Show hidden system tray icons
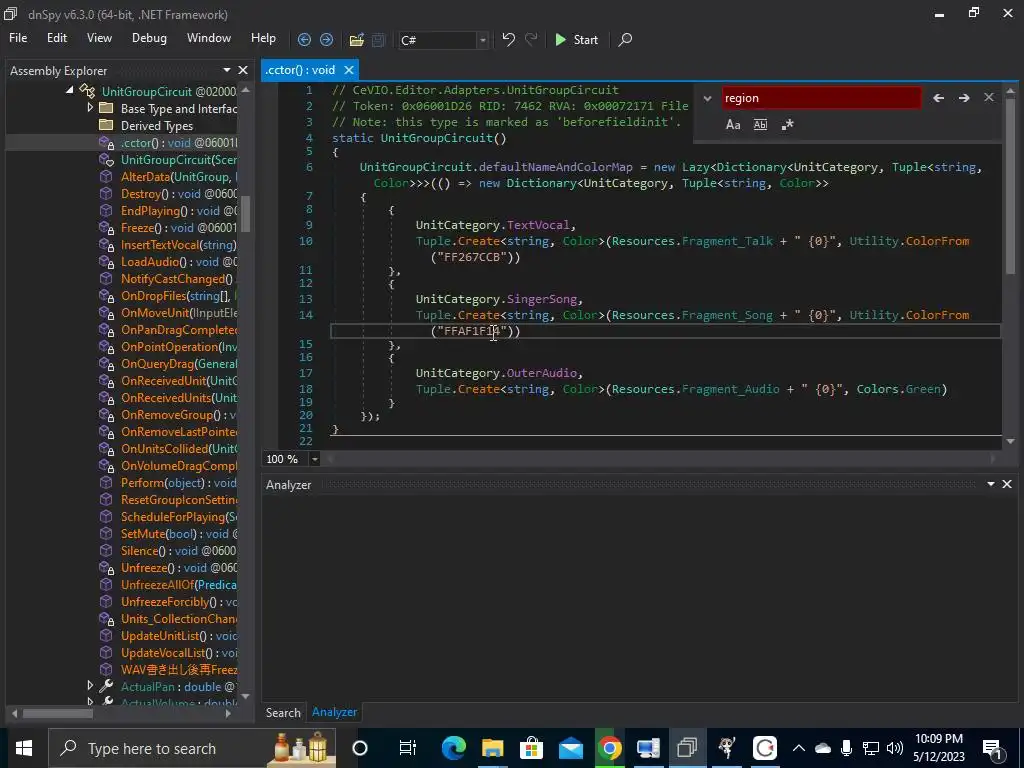This screenshot has width=1024, height=768. (x=798, y=748)
